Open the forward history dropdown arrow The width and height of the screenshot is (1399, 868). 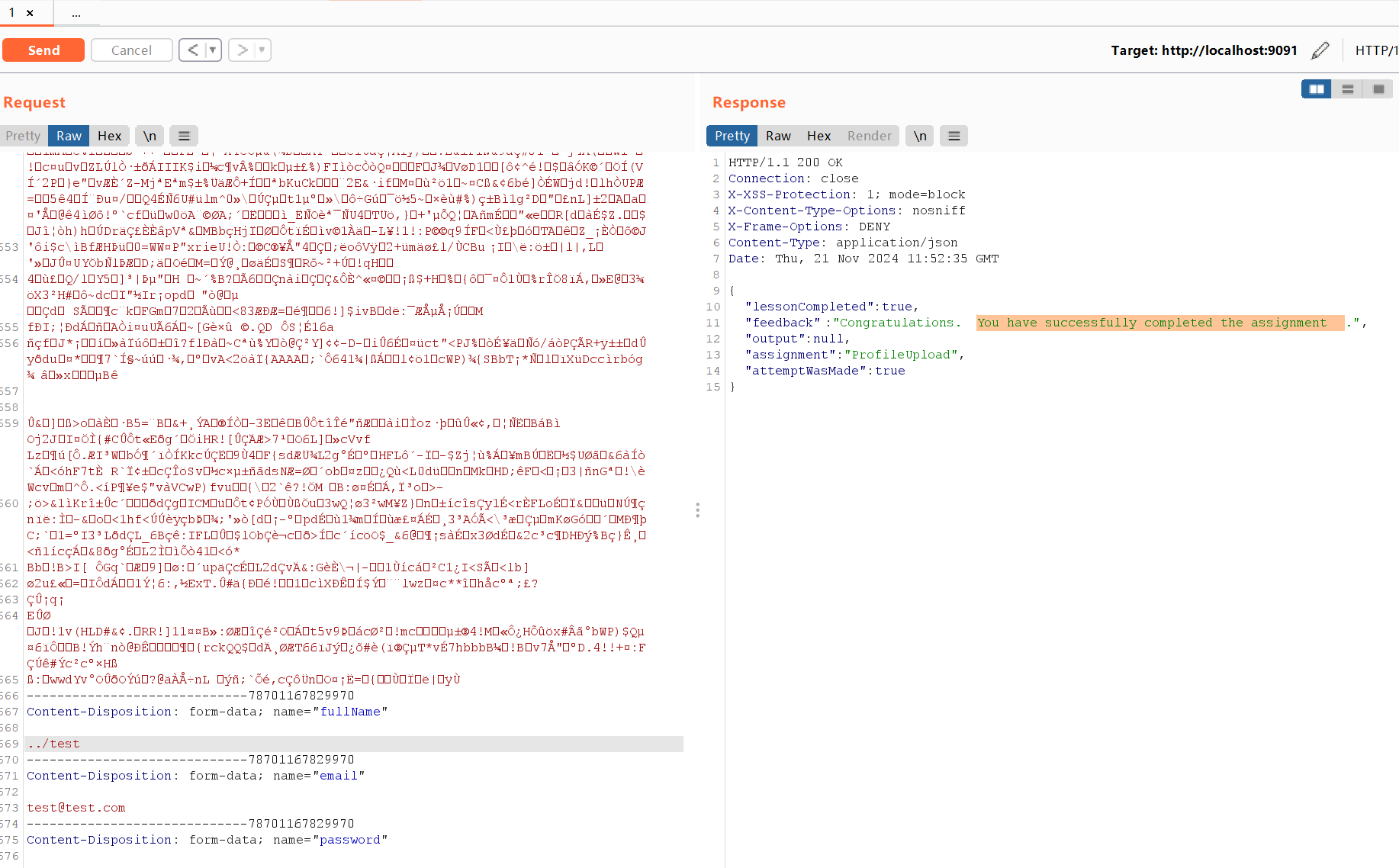click(262, 50)
